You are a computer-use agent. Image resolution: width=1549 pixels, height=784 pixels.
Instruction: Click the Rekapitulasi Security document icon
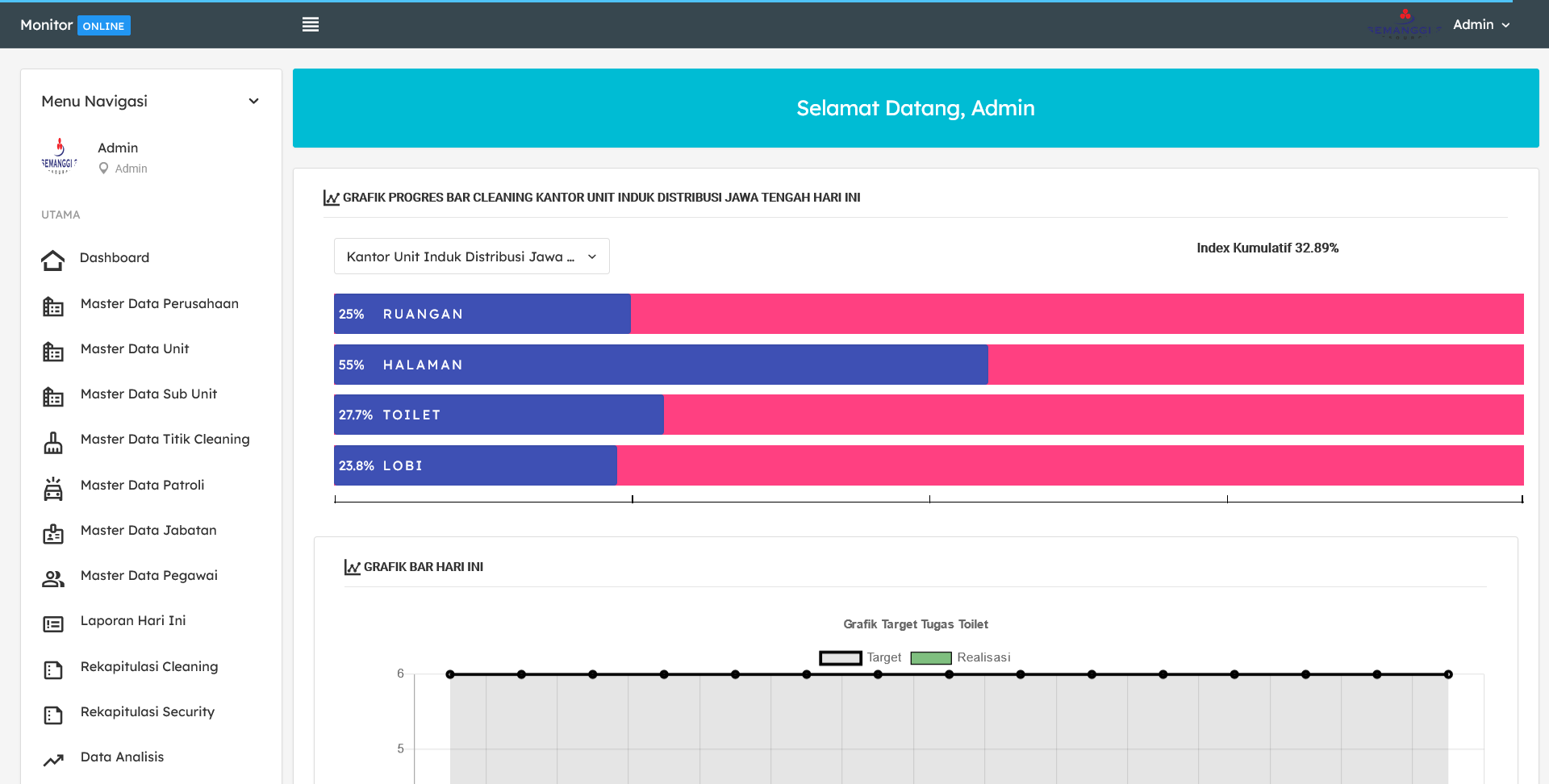52,715
